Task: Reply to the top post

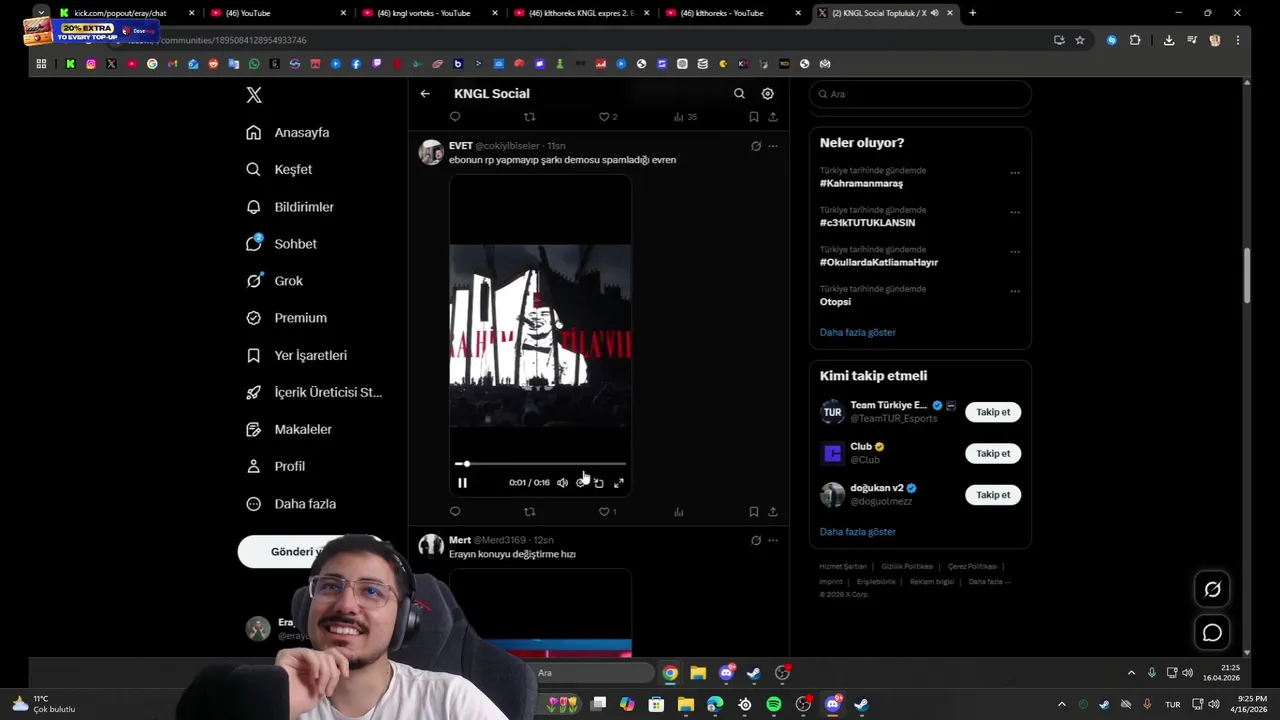Action: coord(455,117)
